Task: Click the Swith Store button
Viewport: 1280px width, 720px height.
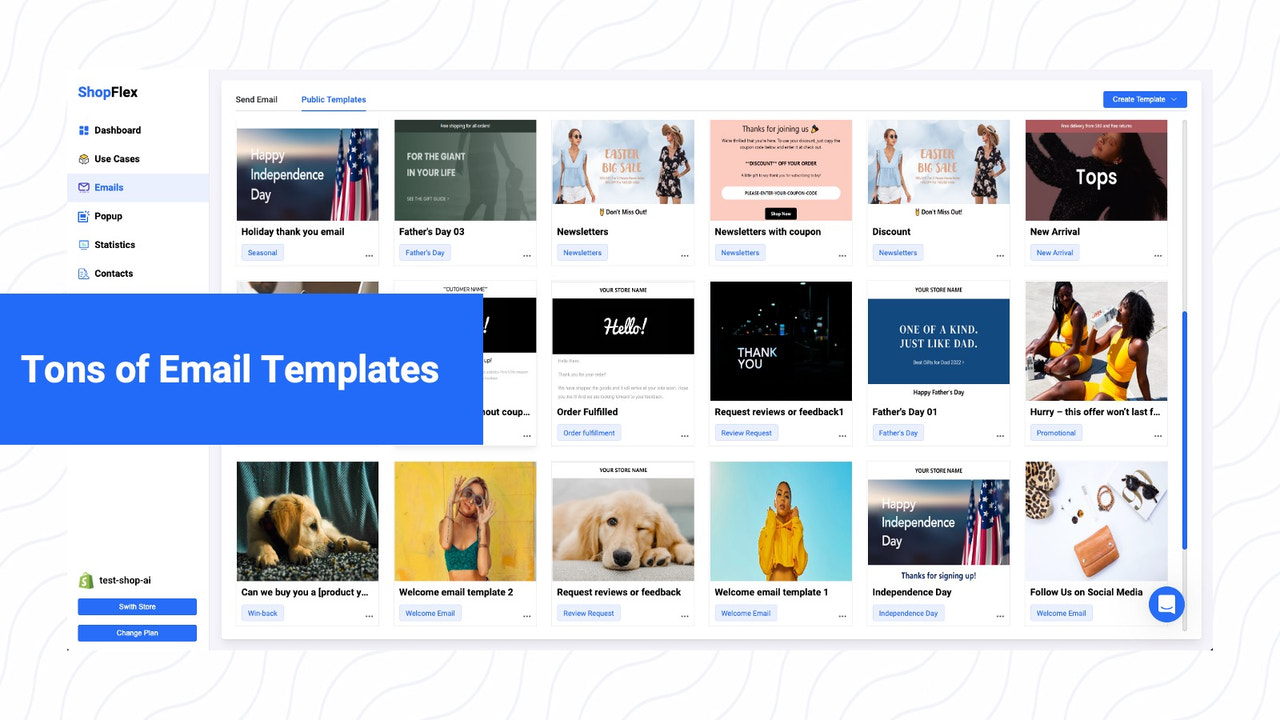Action: click(137, 607)
